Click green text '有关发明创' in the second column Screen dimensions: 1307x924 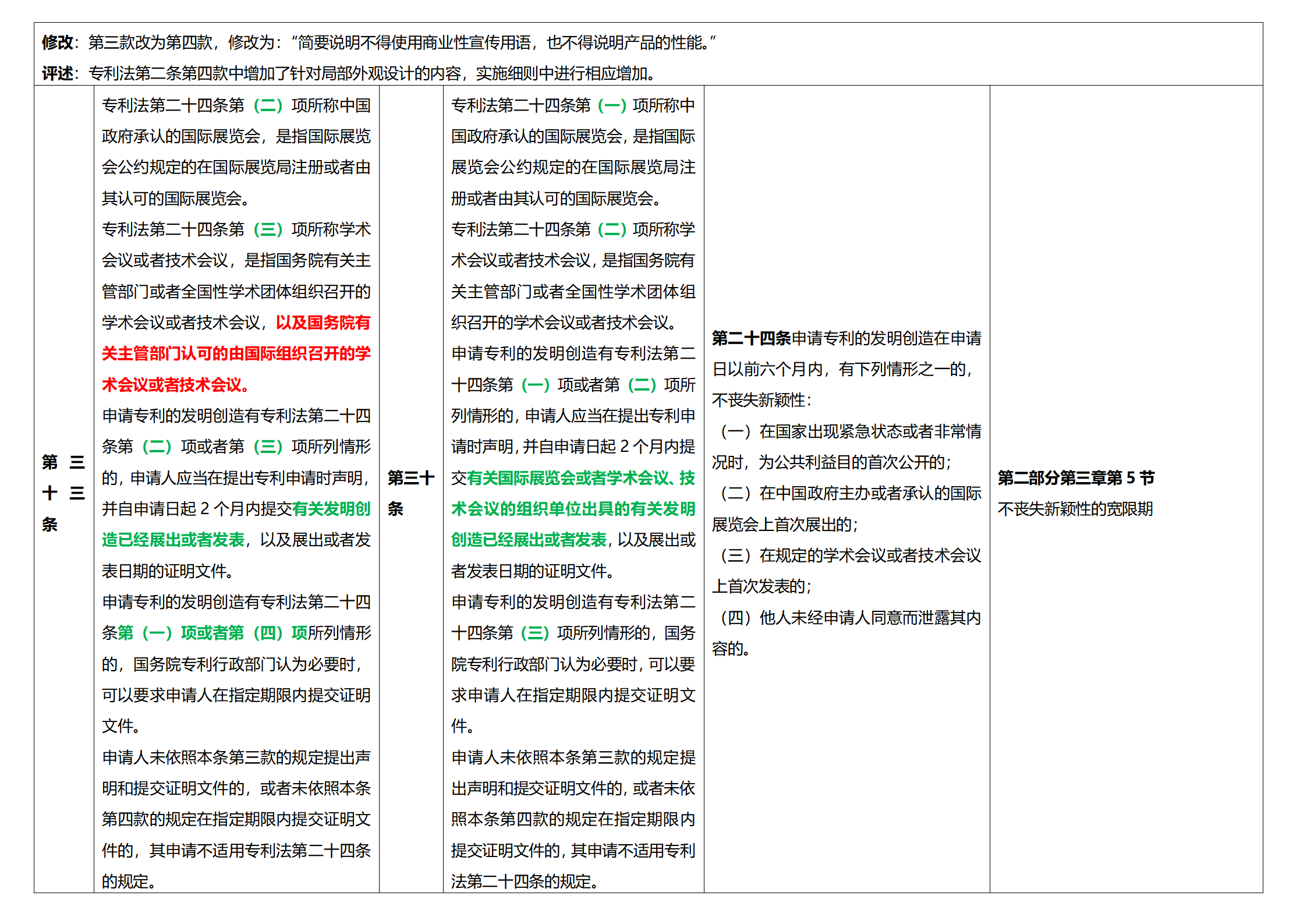[332, 509]
